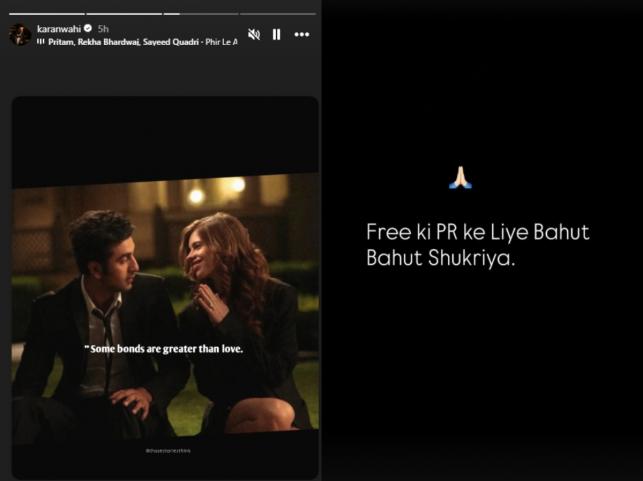Click the folded hands emoji

click(460, 179)
